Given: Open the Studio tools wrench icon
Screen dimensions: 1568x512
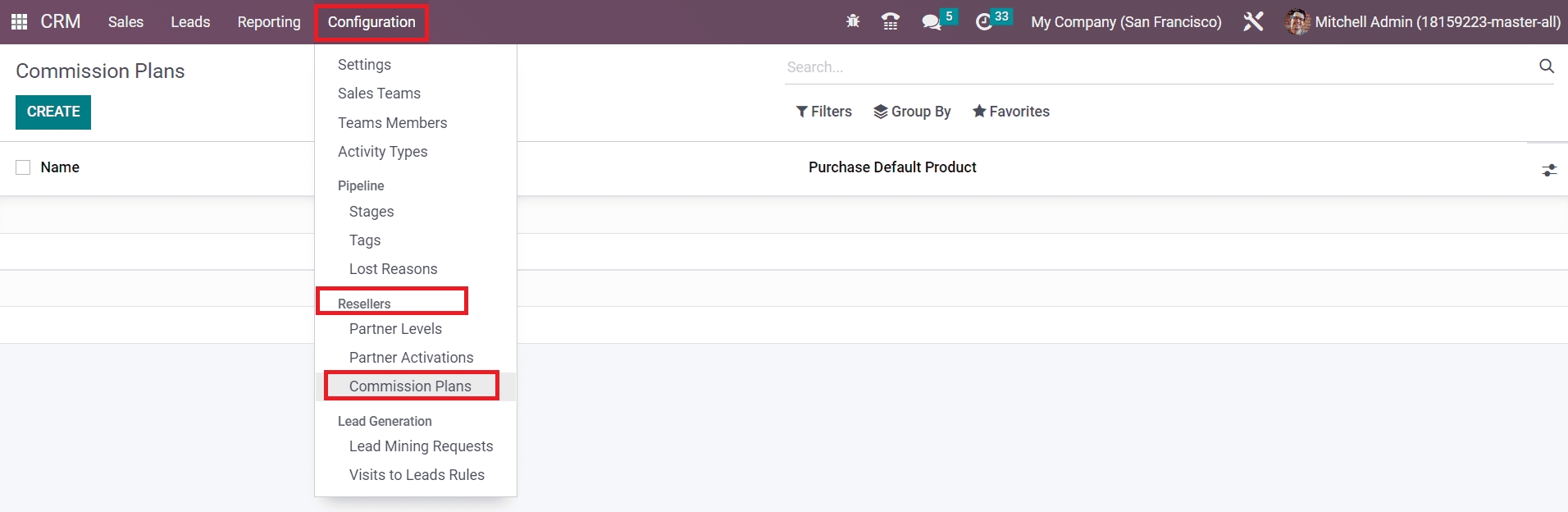Looking at the screenshot, I should (x=1253, y=22).
